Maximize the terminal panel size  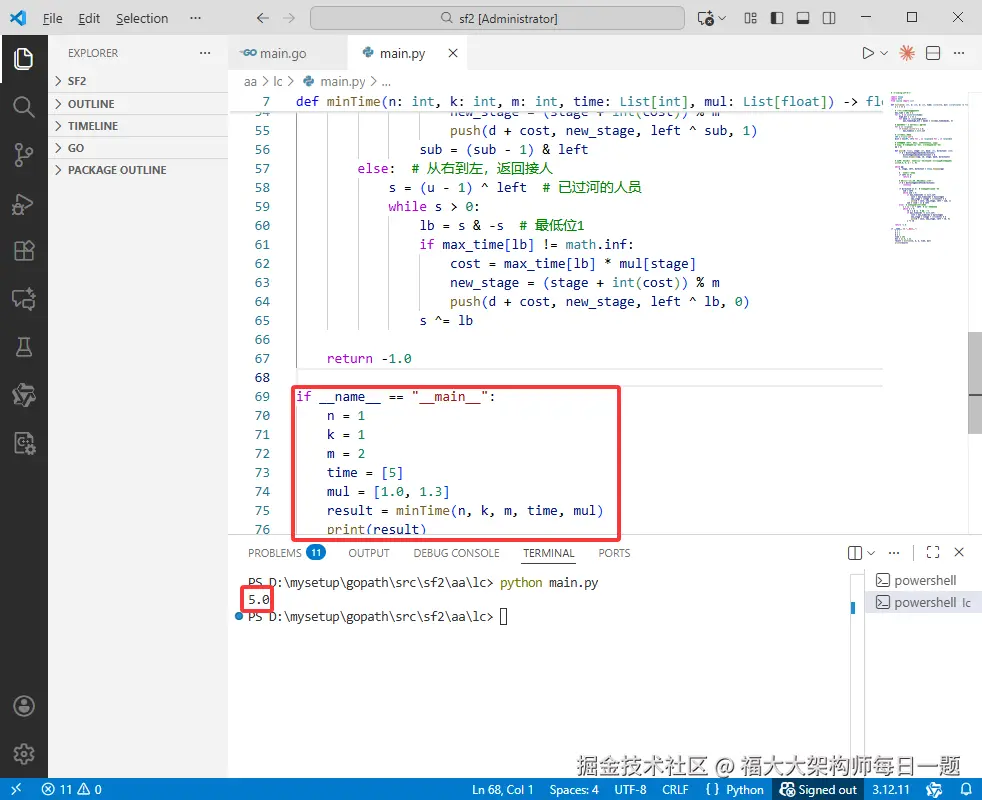click(933, 552)
